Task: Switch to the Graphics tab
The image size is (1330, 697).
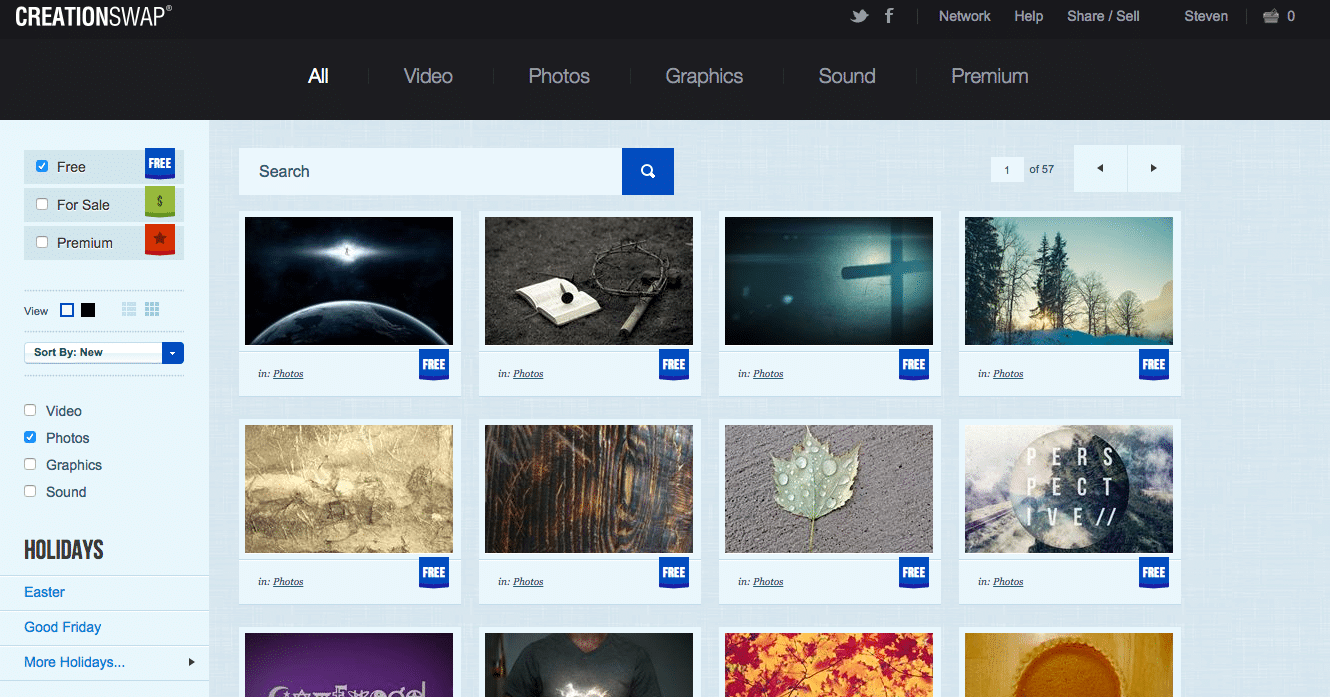Action: tap(704, 76)
